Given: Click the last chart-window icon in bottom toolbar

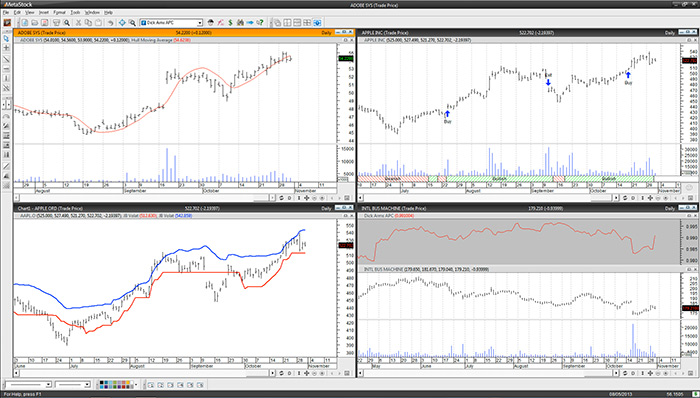Looking at the screenshot, I should (x=200, y=385).
